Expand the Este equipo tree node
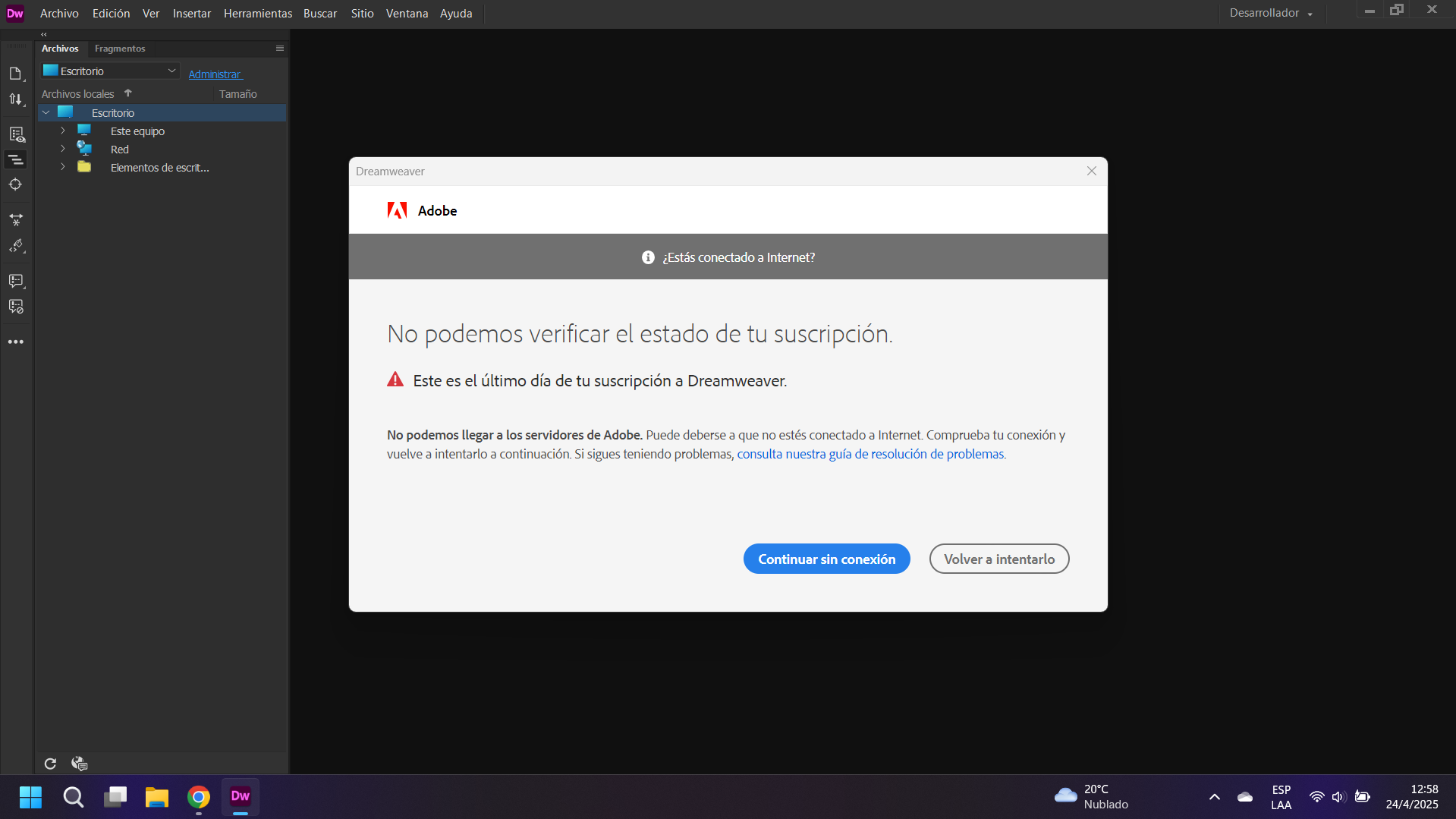The image size is (1456, 819). (62, 131)
